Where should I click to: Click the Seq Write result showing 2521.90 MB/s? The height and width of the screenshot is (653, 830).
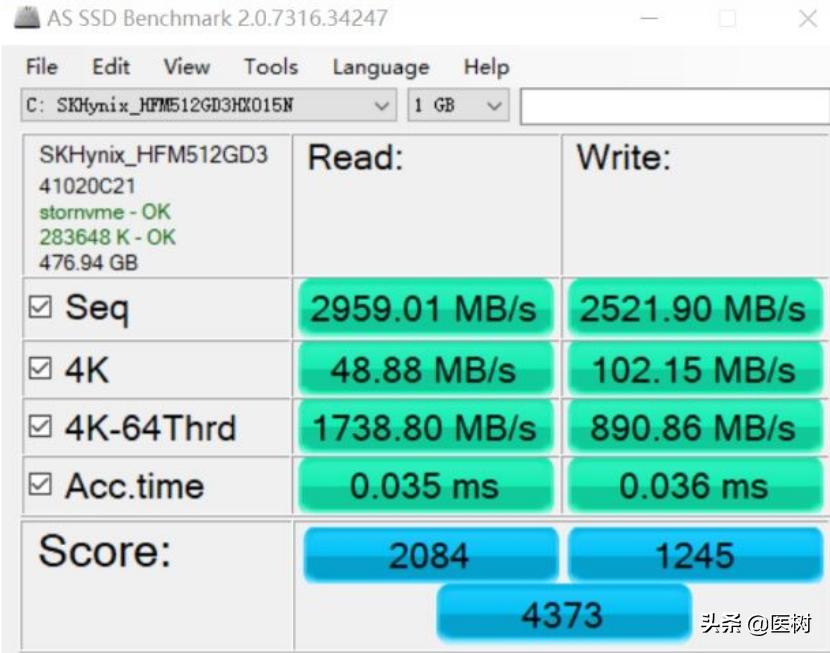pos(695,308)
